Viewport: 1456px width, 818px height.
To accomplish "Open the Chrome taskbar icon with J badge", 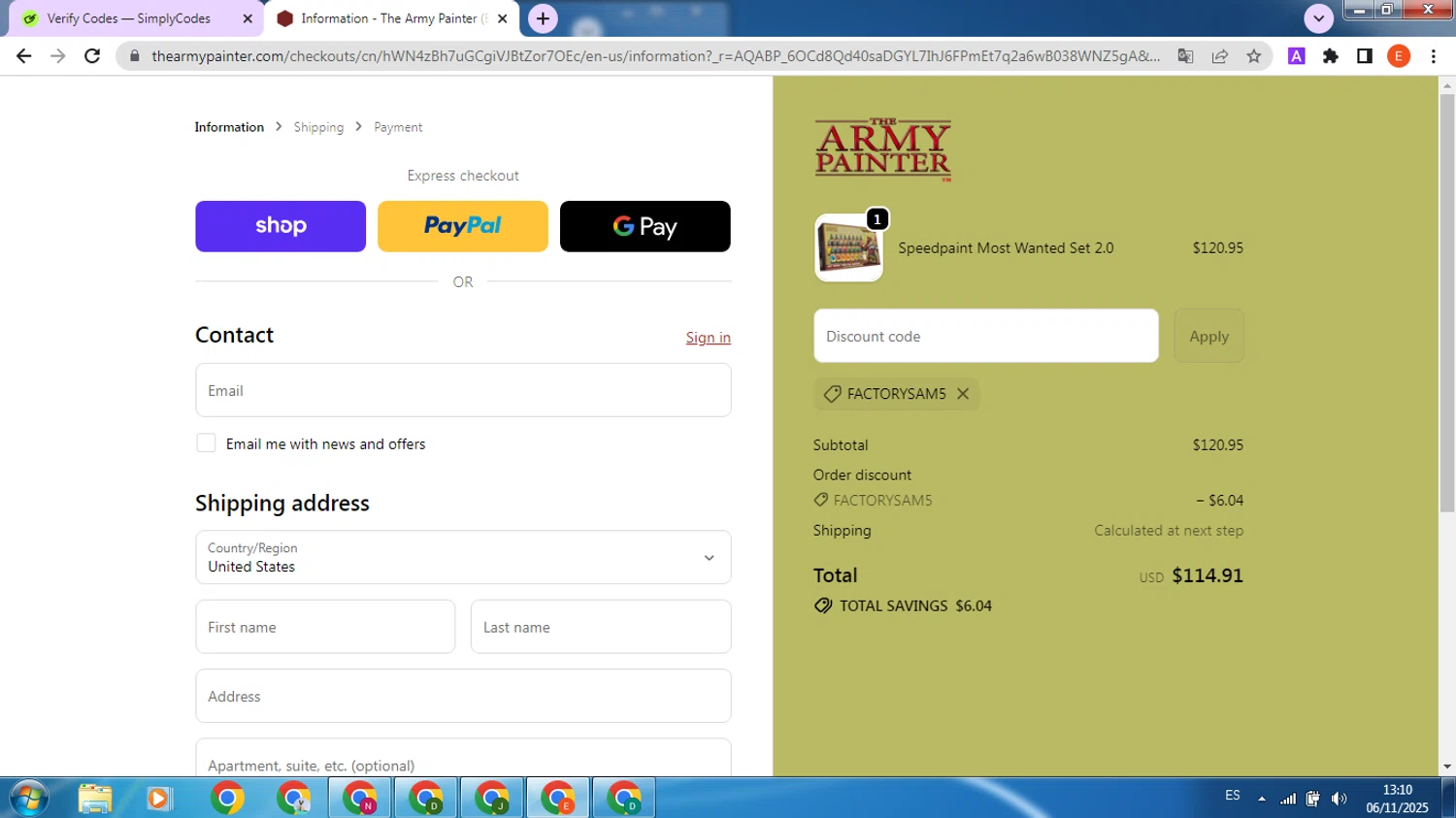I will (491, 798).
